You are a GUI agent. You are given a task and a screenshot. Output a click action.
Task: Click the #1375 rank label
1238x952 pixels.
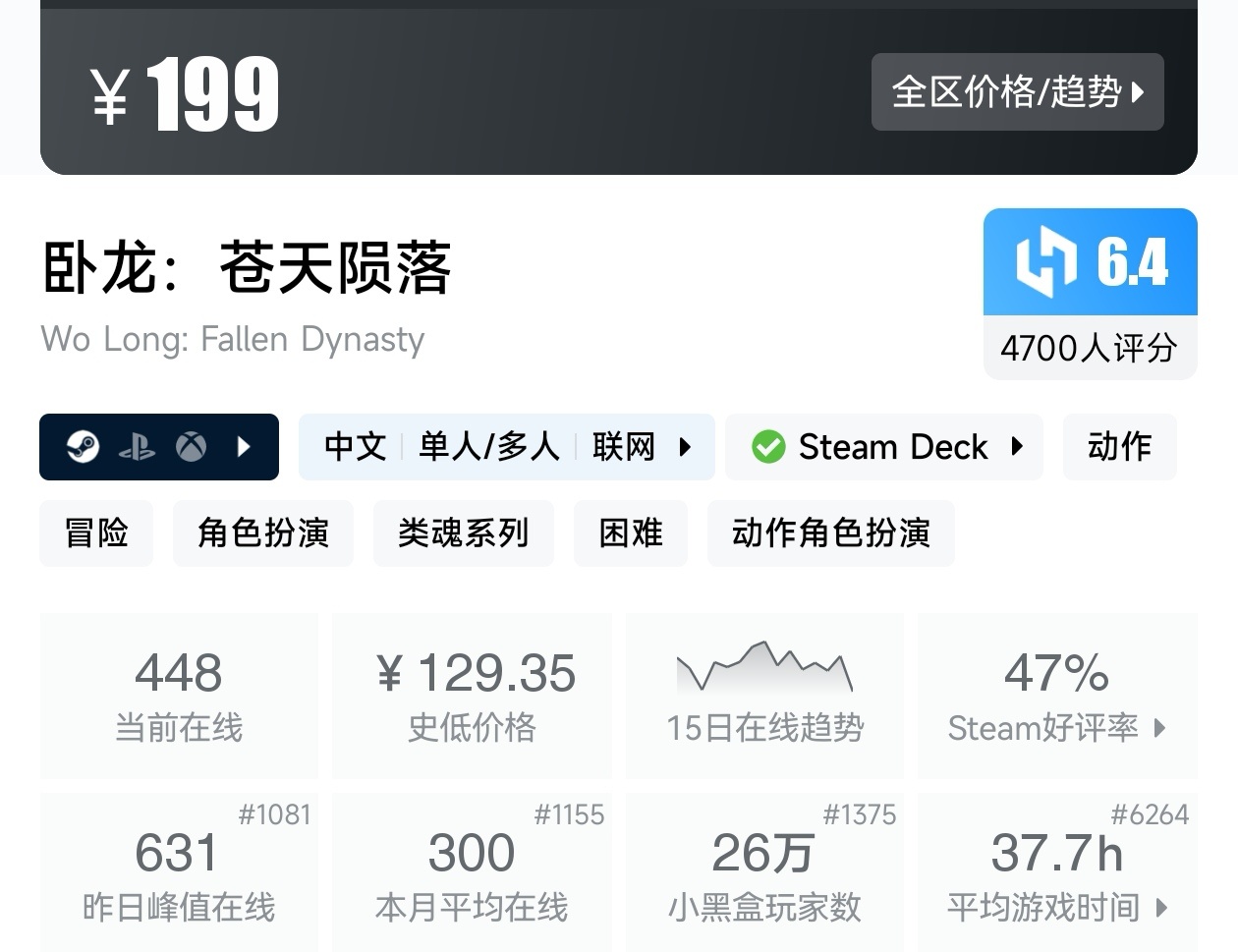pos(860,814)
